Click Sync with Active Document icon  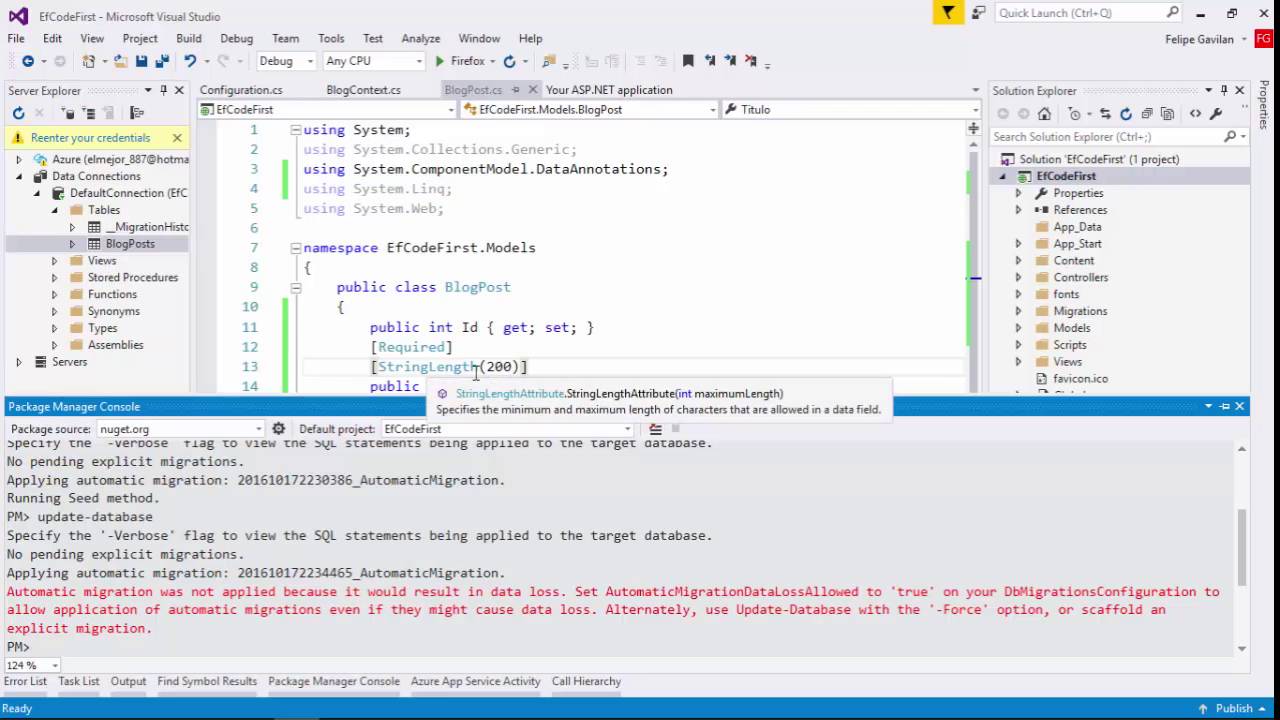pyautogui.click(x=1105, y=114)
